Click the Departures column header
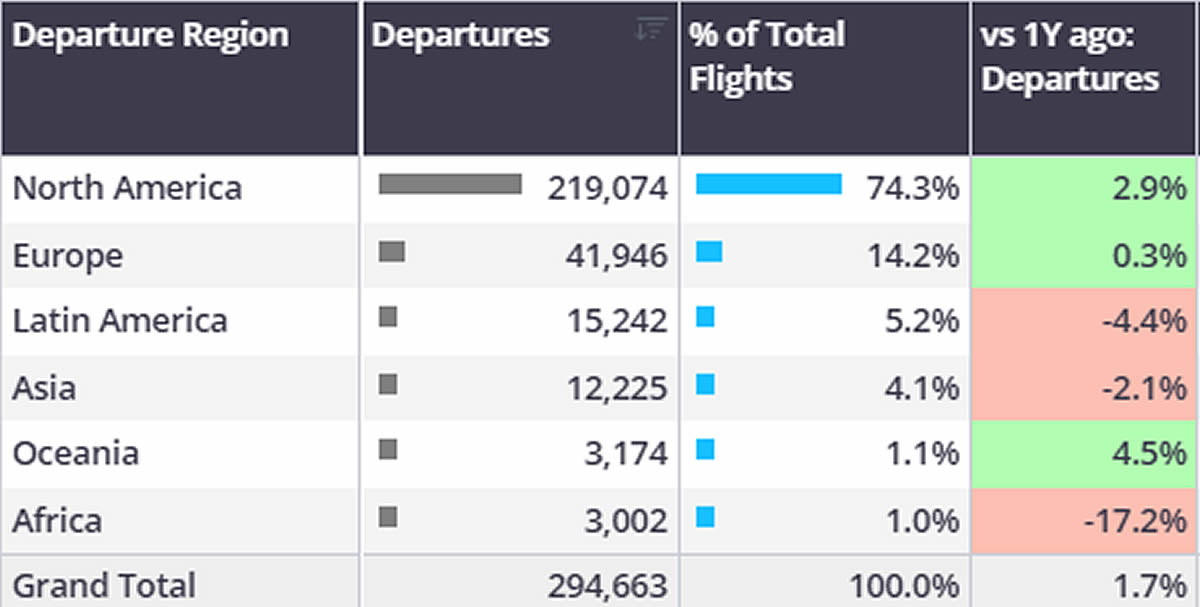 [460, 36]
